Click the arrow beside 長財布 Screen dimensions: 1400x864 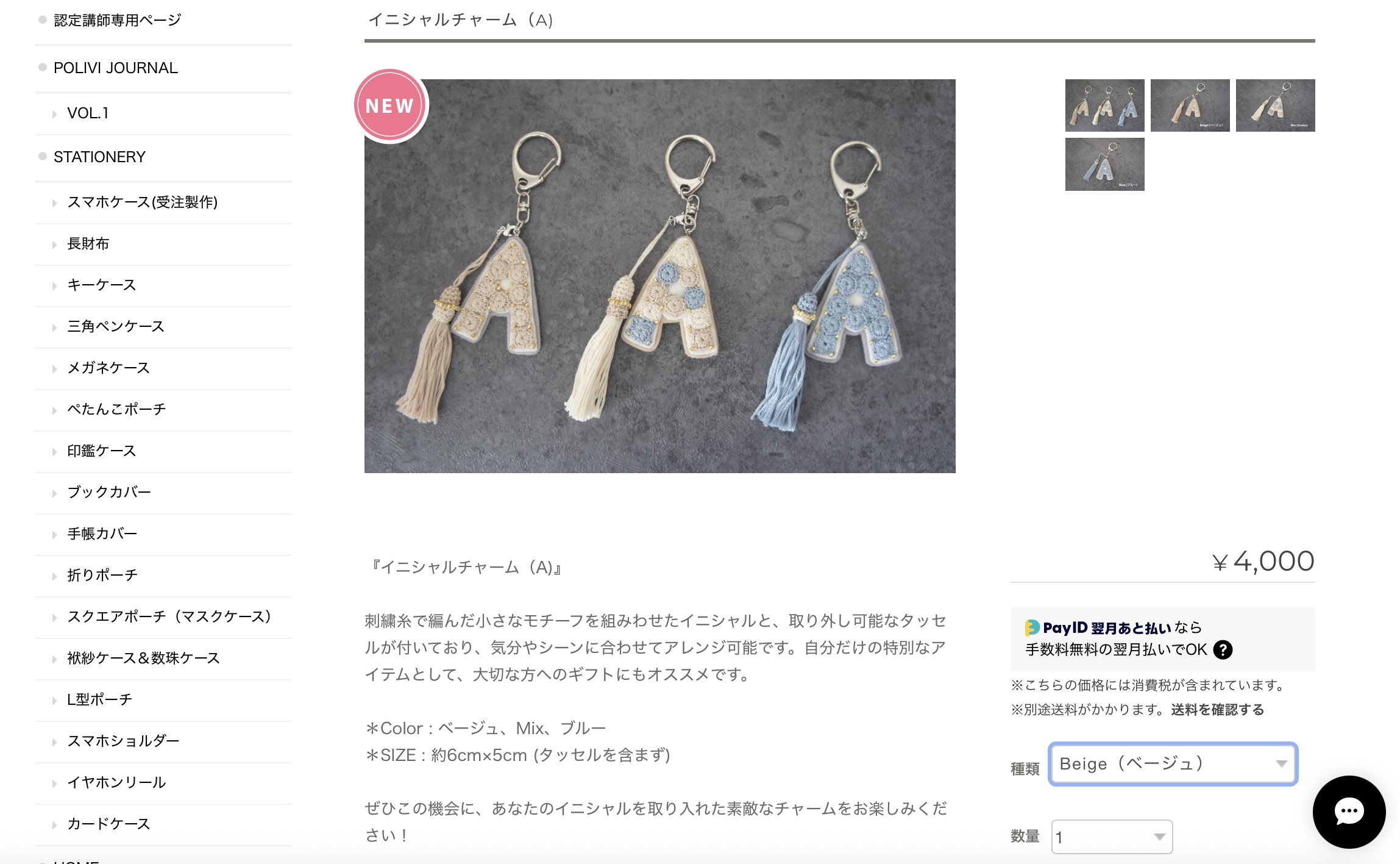coord(54,245)
